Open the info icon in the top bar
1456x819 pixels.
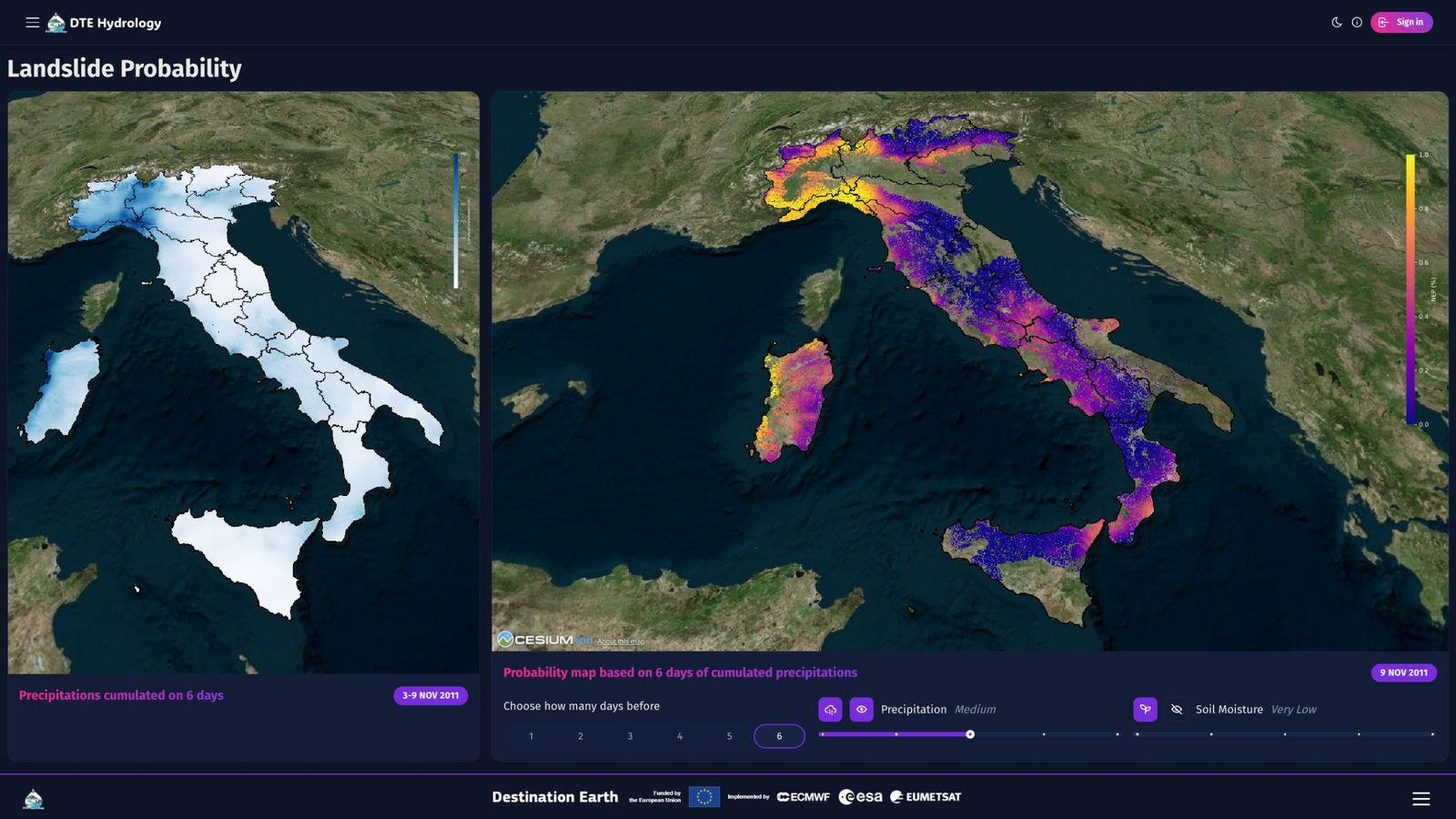click(1357, 22)
